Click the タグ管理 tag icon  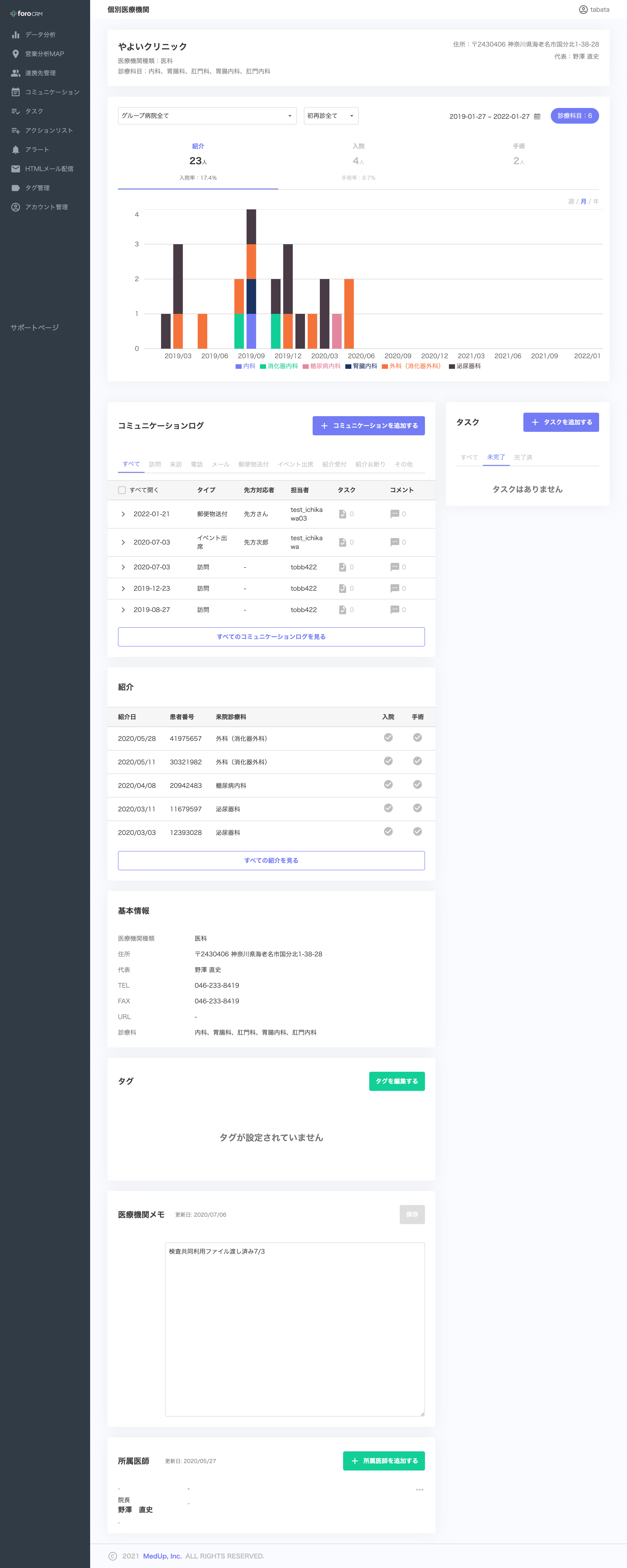pyautogui.click(x=16, y=188)
